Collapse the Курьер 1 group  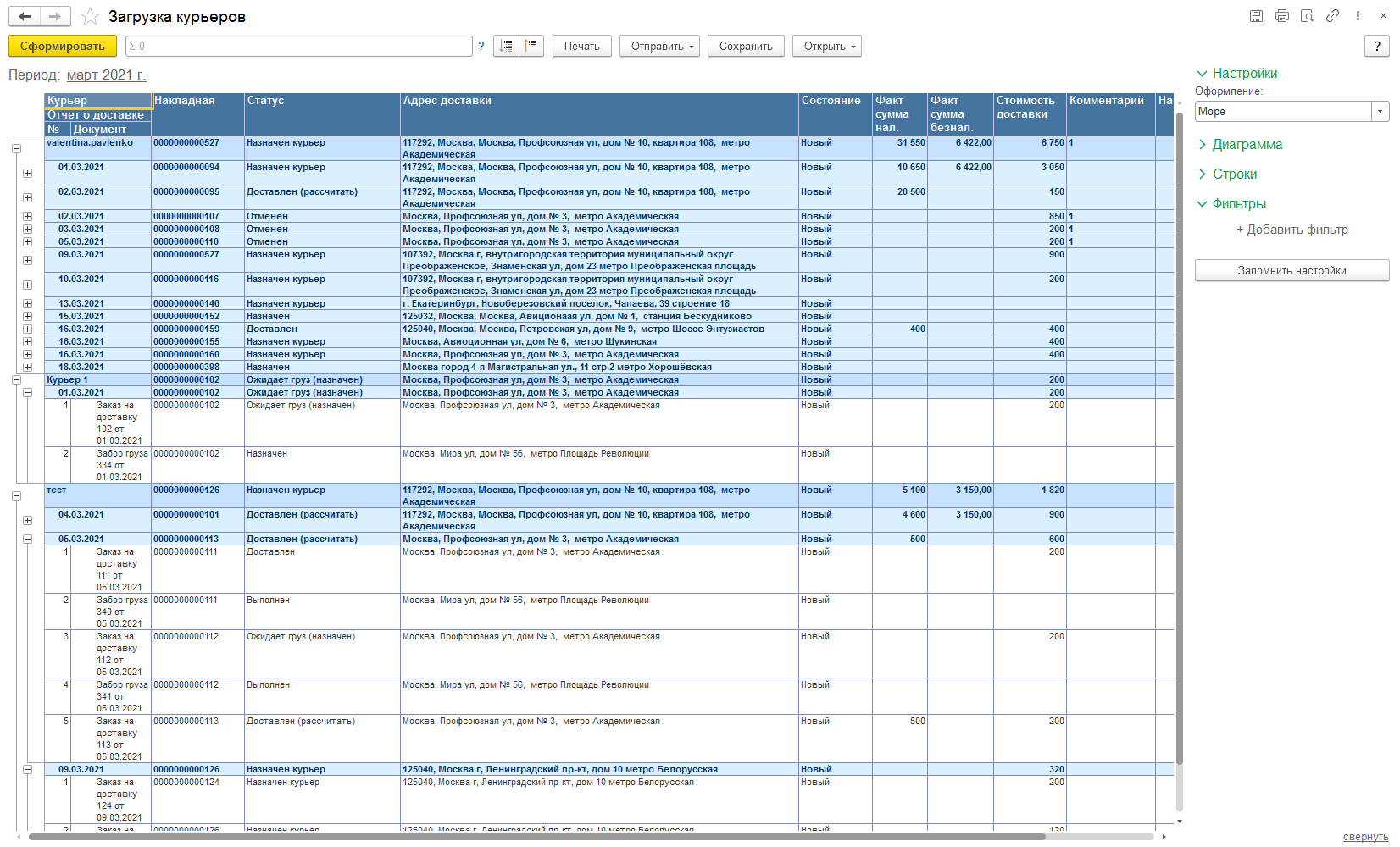(16, 380)
